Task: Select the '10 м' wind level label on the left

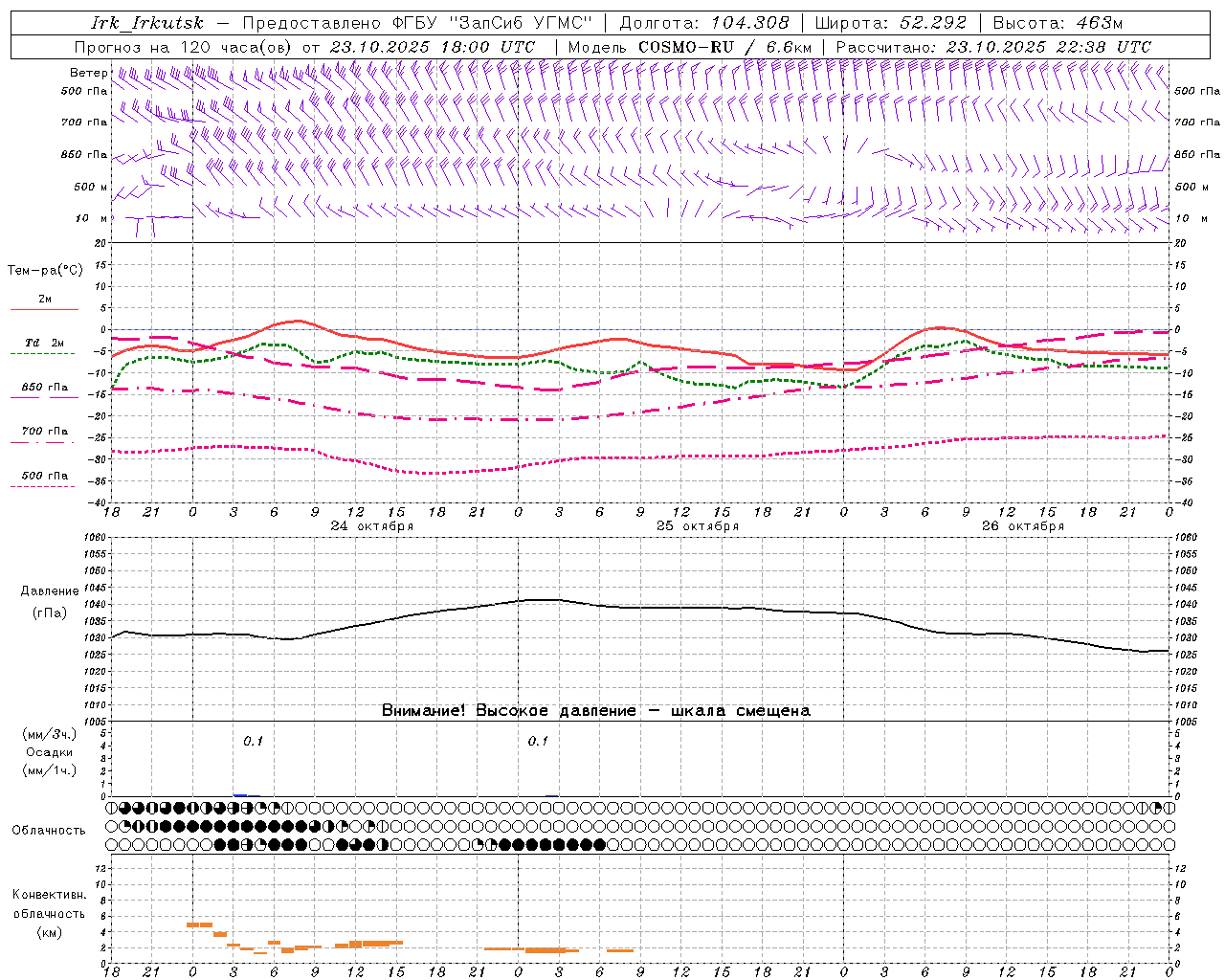Action: tap(92, 218)
